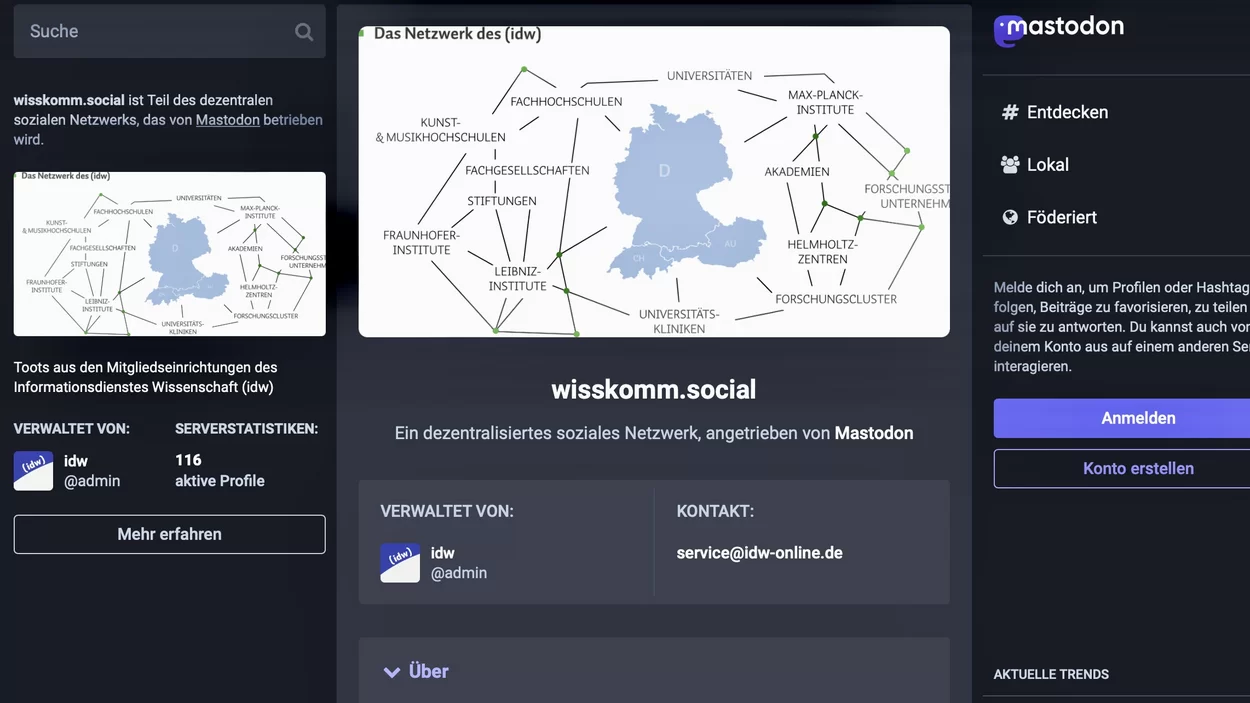This screenshot has height=703, width=1250.
Task: Click the Föderiert globe icon
Action: click(x=1010, y=217)
